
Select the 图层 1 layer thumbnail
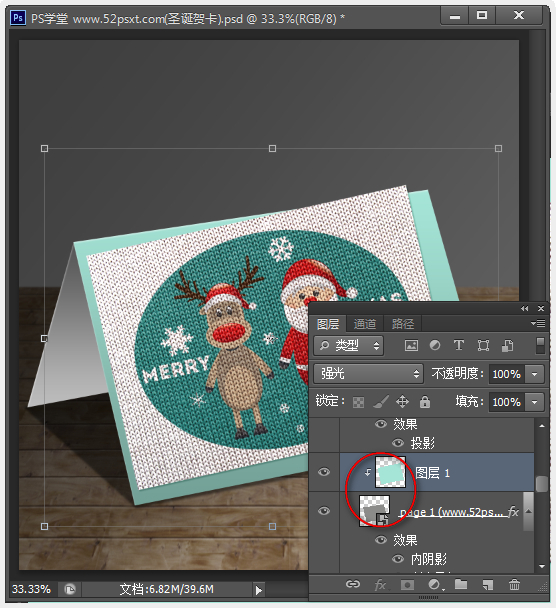coord(390,472)
